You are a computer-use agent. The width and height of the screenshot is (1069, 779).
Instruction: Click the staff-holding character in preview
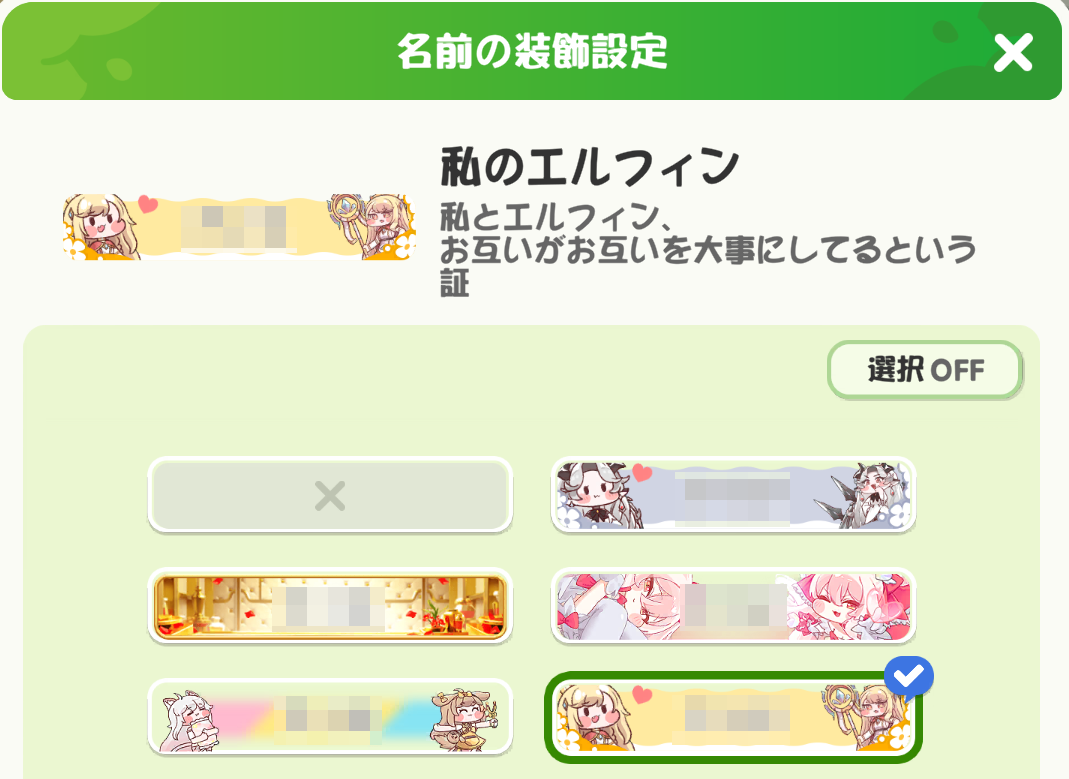(x=375, y=226)
